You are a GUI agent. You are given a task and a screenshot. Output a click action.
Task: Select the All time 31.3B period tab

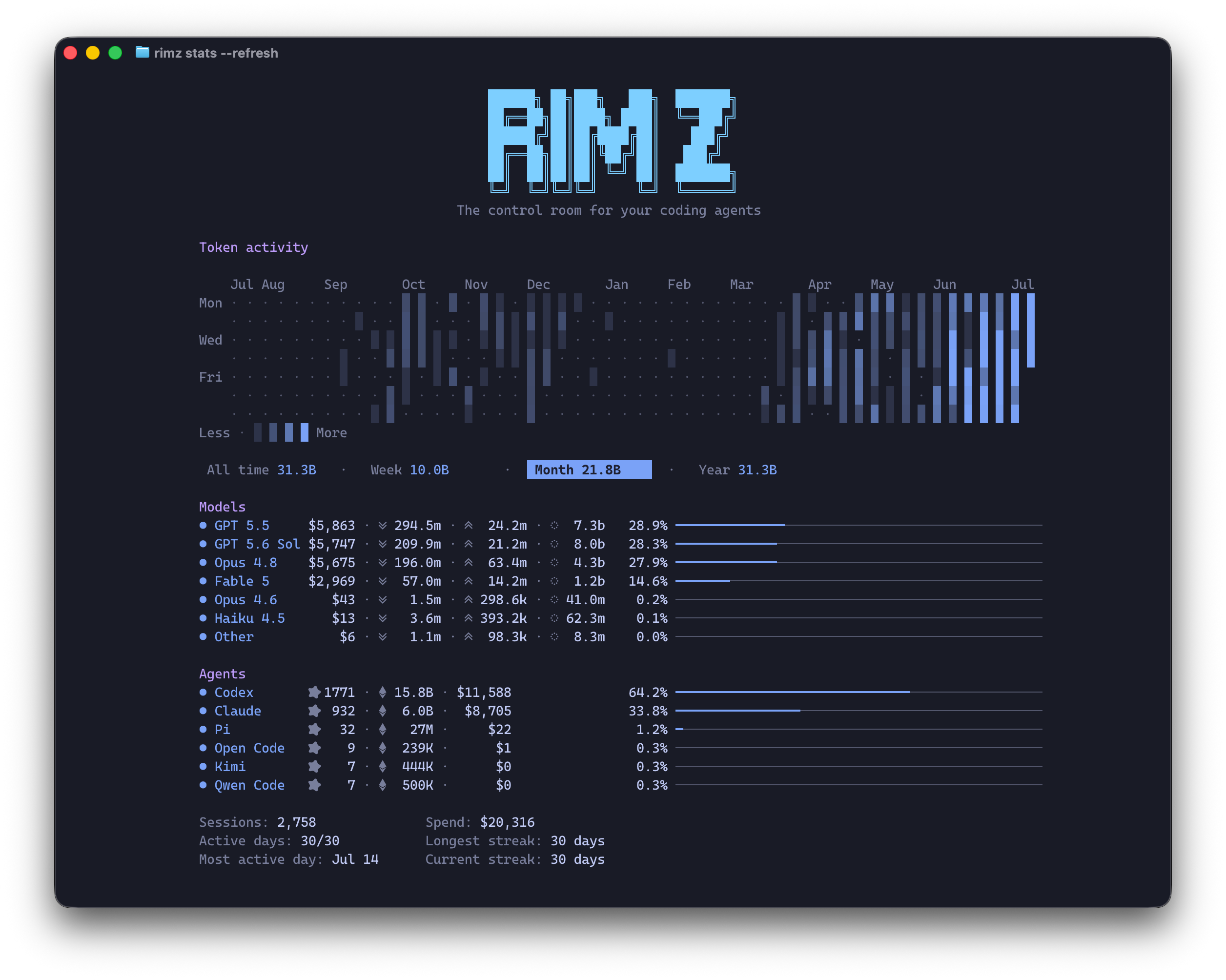coord(261,470)
